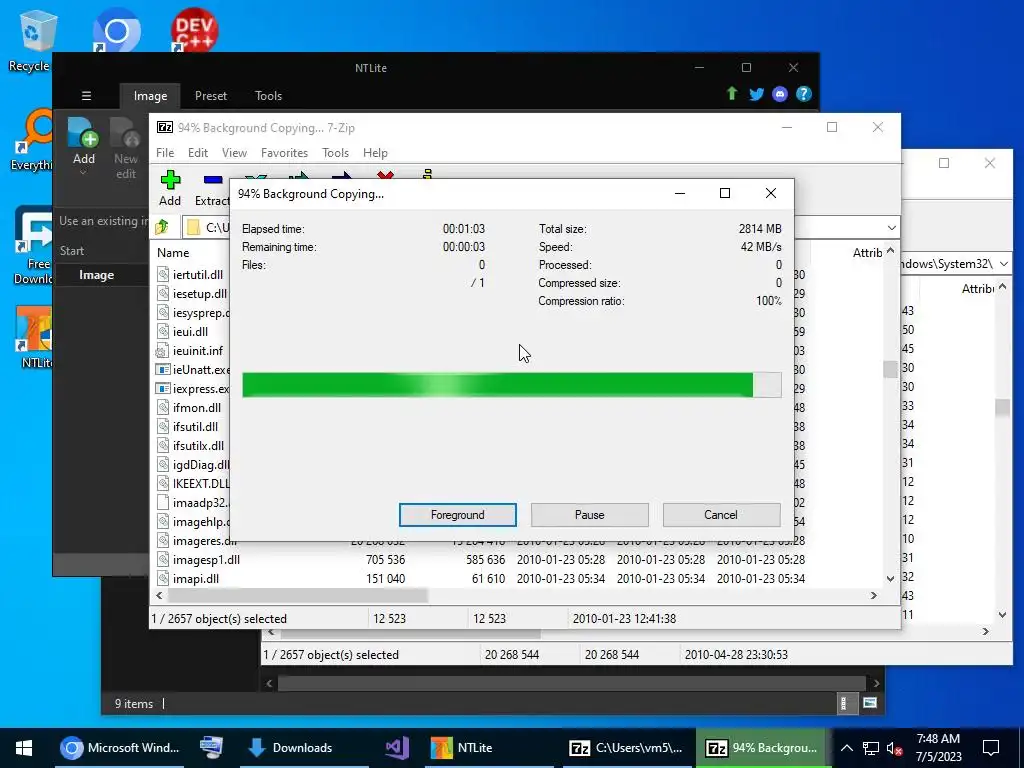Screen dimensions: 1024x768
Task: Select the file ieui.dll
Action: (x=190, y=332)
